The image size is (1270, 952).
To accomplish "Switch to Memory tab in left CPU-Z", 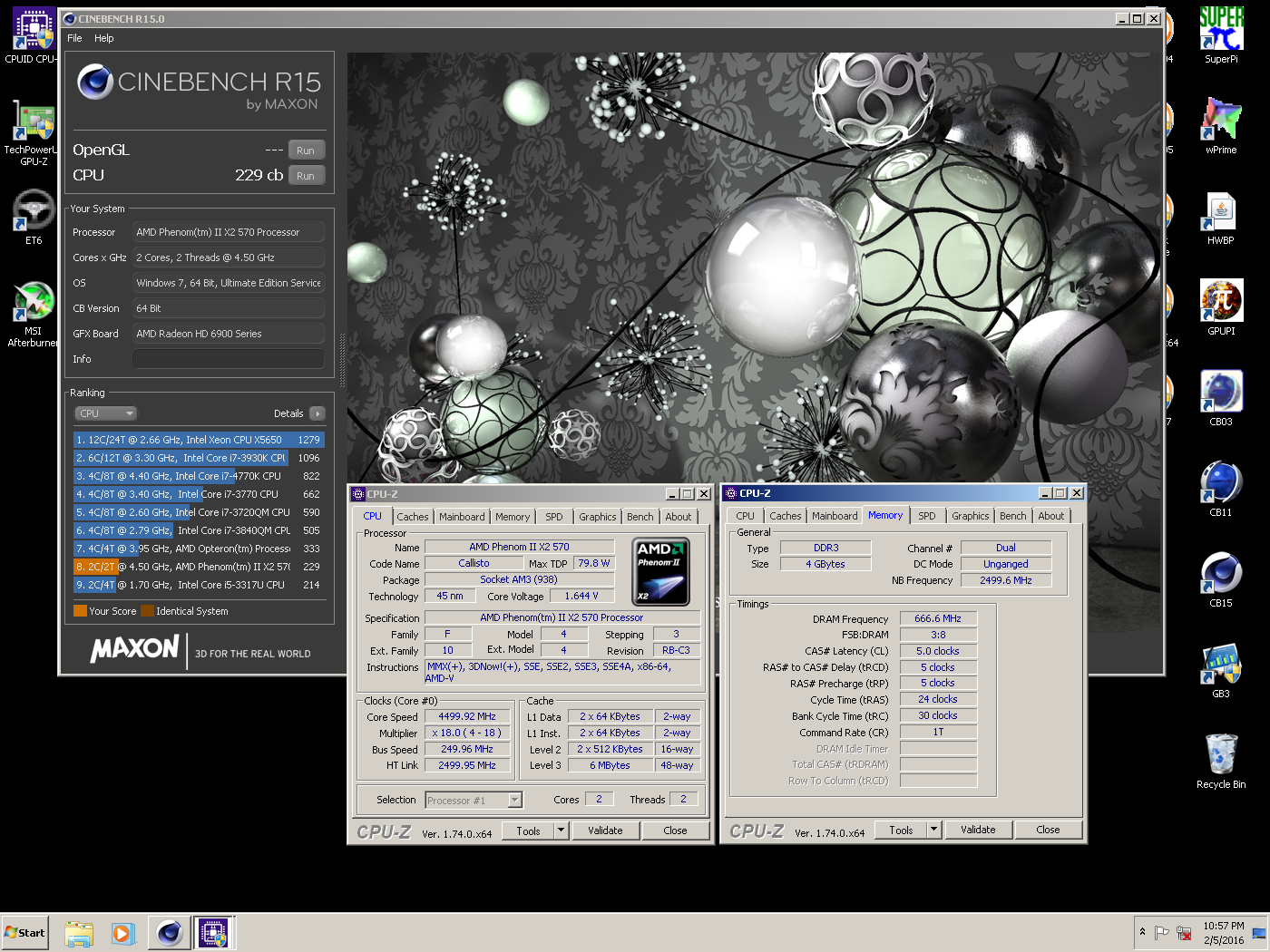I will pos(513,517).
